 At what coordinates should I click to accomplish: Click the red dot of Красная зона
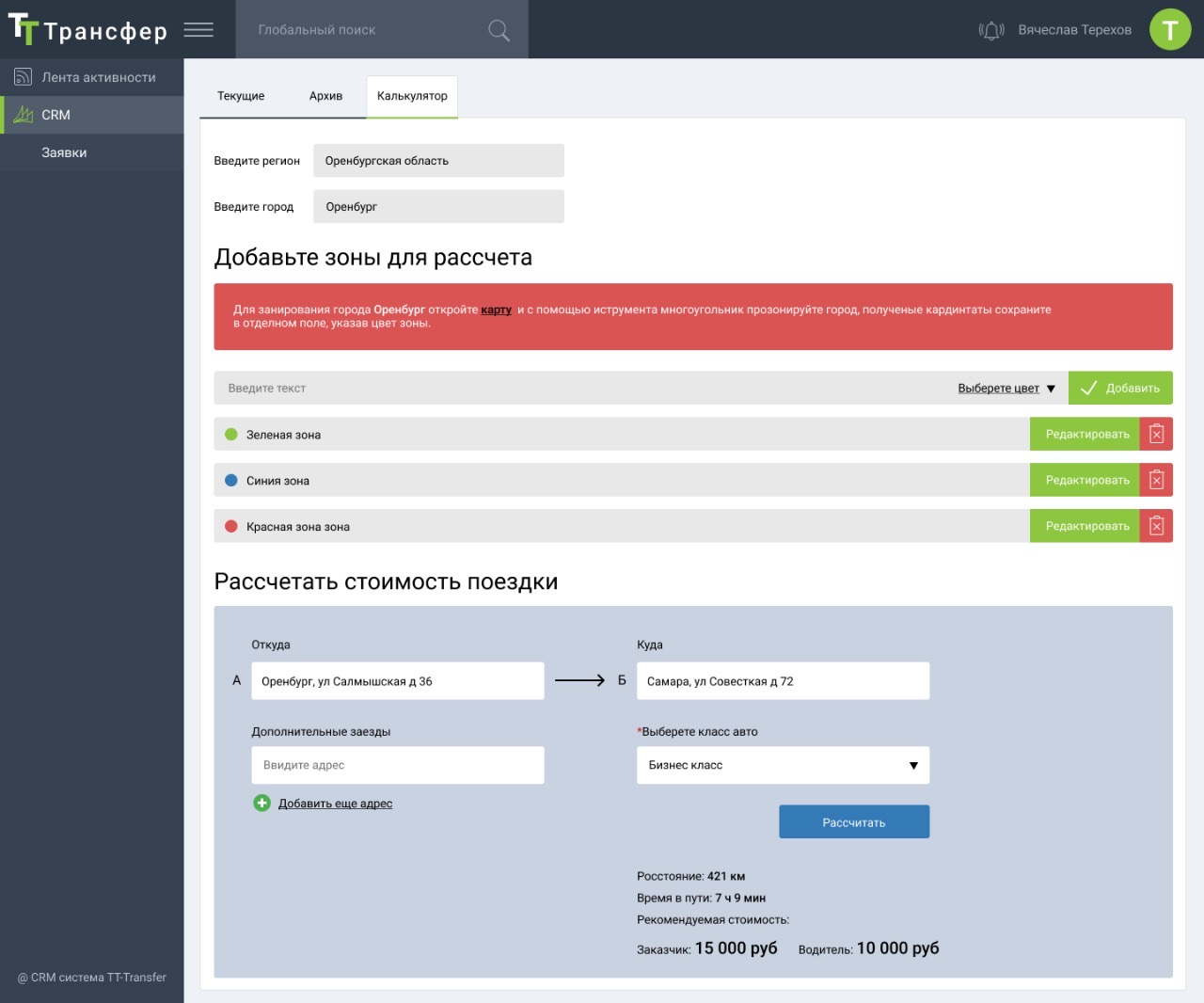(x=231, y=526)
